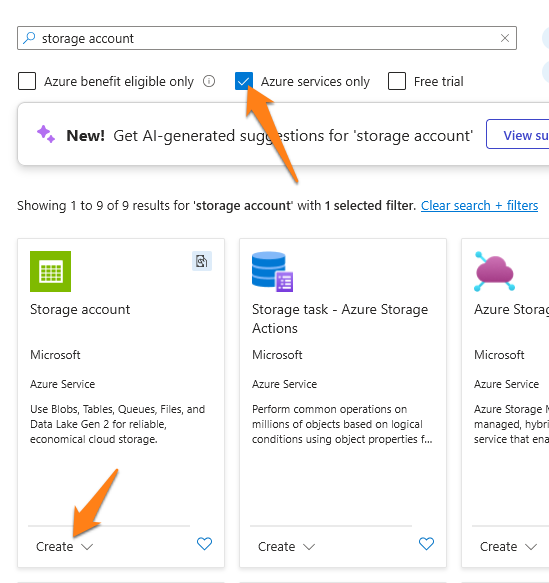
Task: Favorite the Storage task card with heart
Action: (x=426, y=544)
